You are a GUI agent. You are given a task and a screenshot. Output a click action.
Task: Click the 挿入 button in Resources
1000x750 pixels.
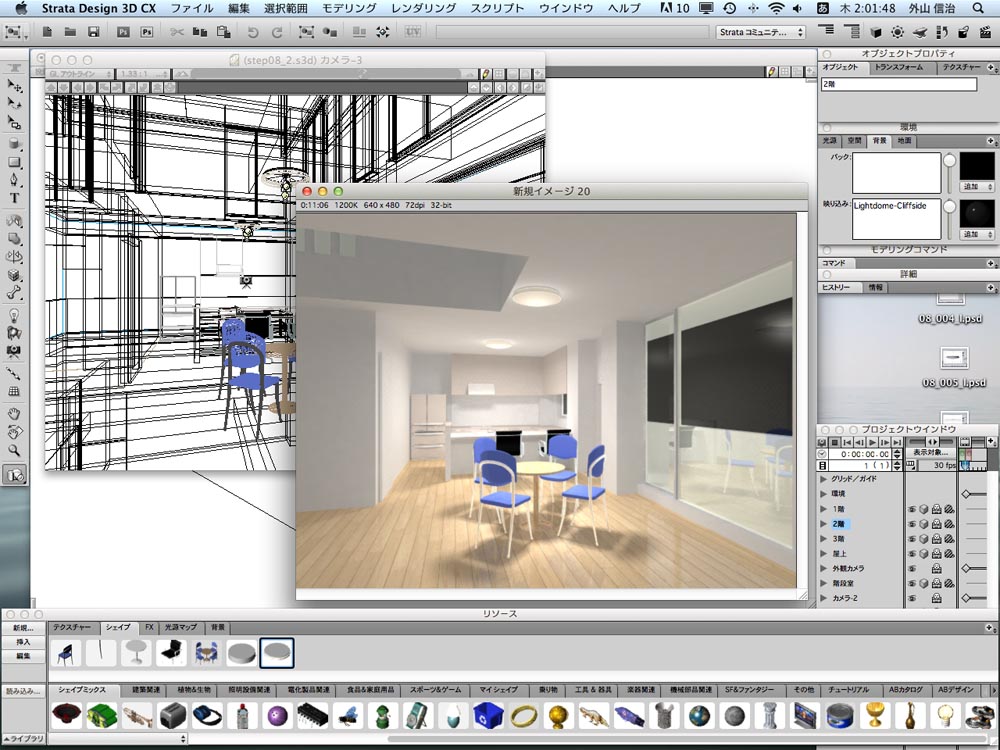[x=24, y=642]
